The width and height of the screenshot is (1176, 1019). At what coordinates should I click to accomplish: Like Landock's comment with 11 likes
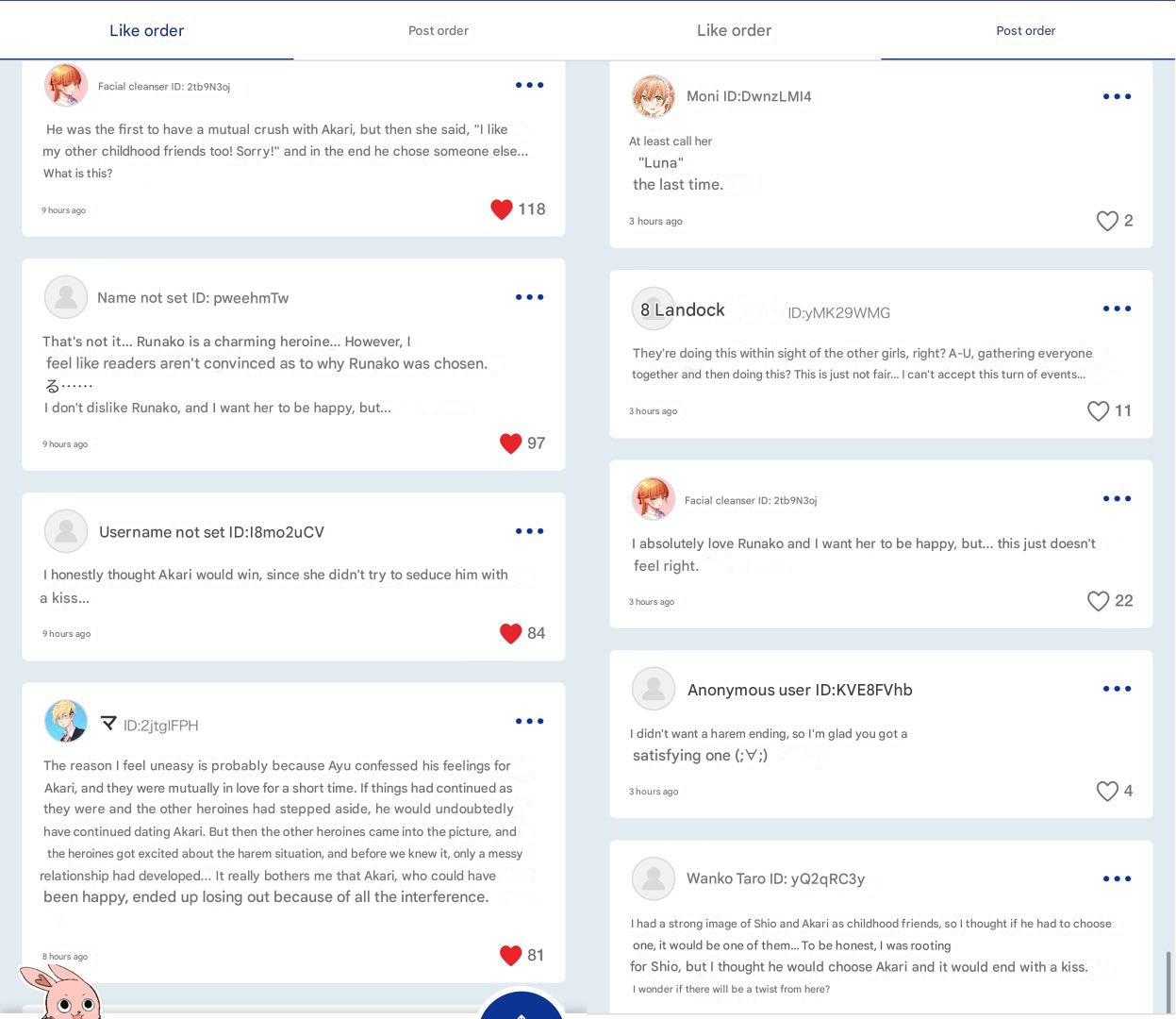pos(1098,411)
